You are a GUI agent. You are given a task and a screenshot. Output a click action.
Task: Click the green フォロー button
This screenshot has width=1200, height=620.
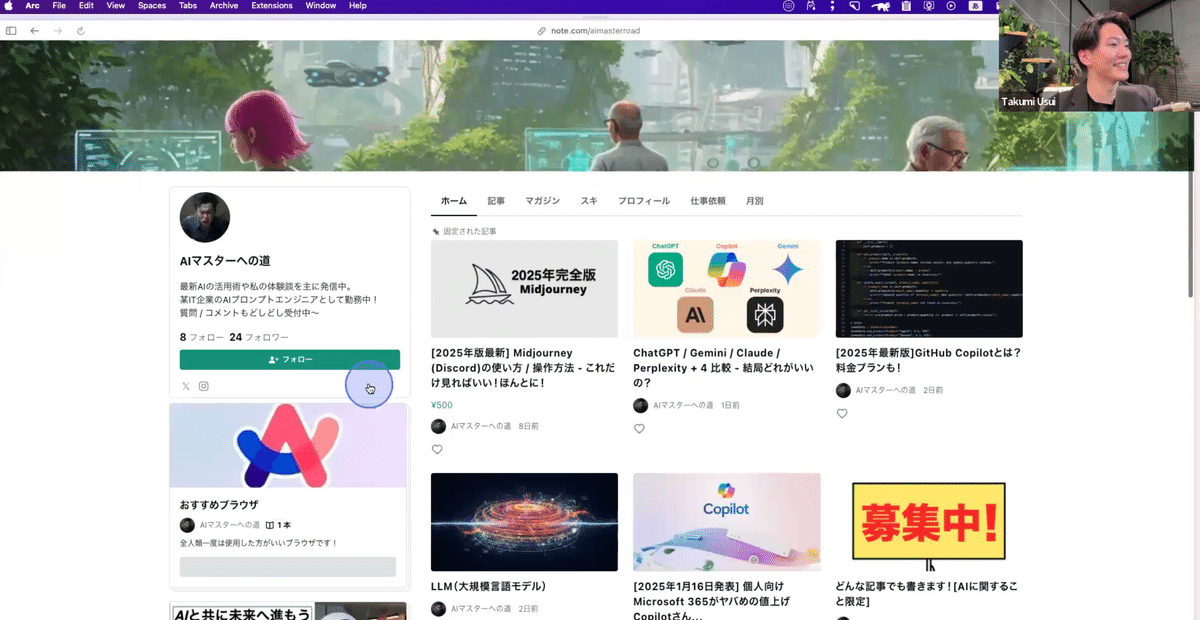(289, 359)
